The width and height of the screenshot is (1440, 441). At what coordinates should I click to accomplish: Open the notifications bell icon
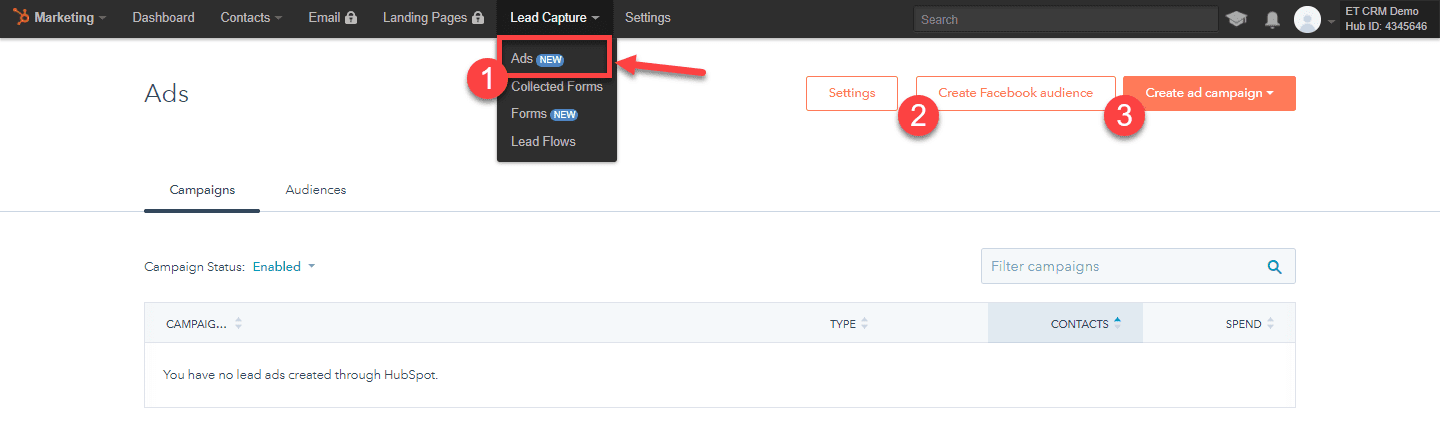(1272, 19)
